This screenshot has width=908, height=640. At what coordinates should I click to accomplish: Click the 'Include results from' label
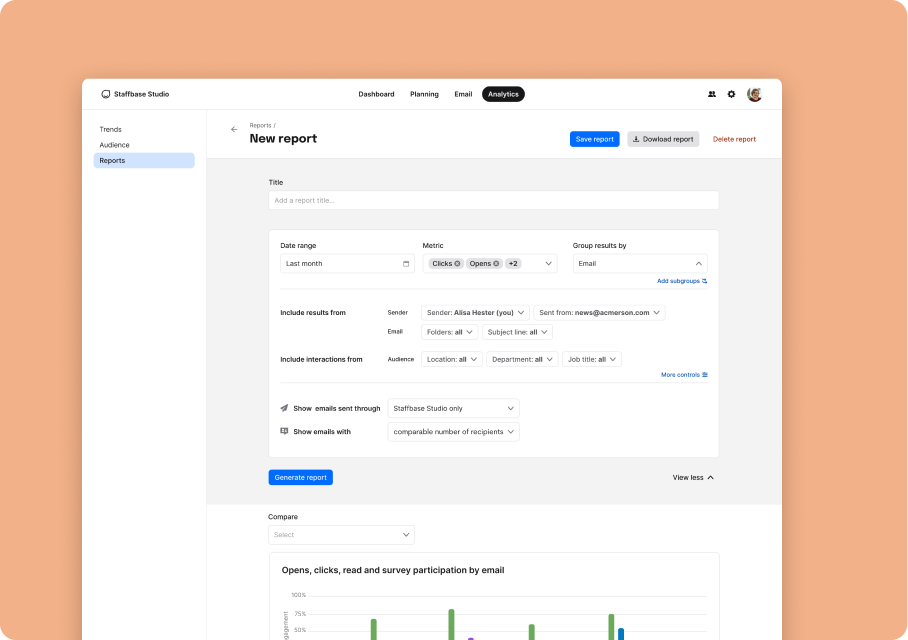pyautogui.click(x=313, y=312)
